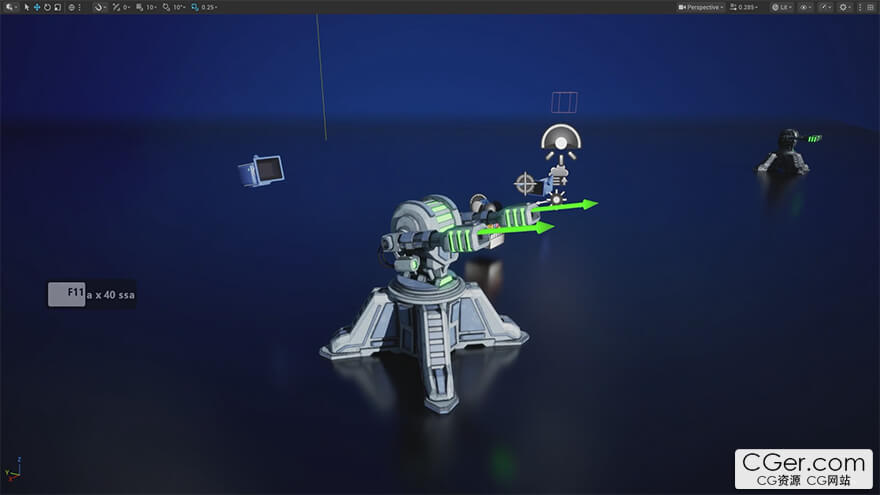Viewport: 880px width, 495px height.
Task: Toggle scale snapping icon
Action: pos(195,7)
